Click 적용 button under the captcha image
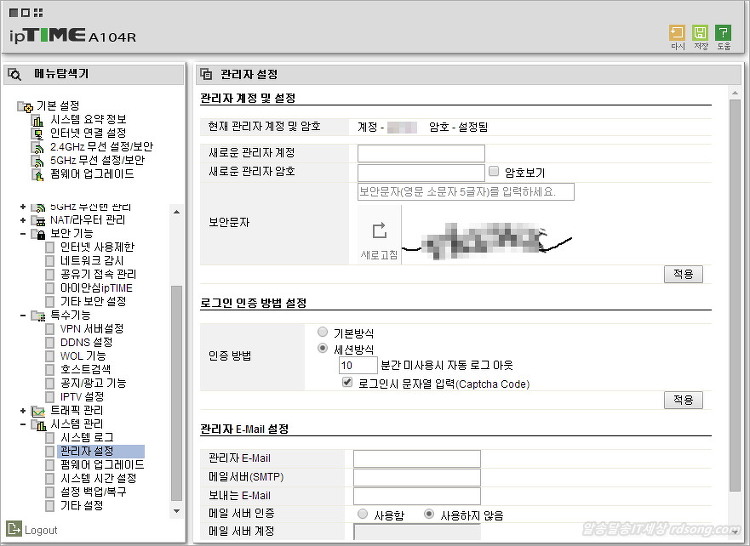 [x=683, y=274]
